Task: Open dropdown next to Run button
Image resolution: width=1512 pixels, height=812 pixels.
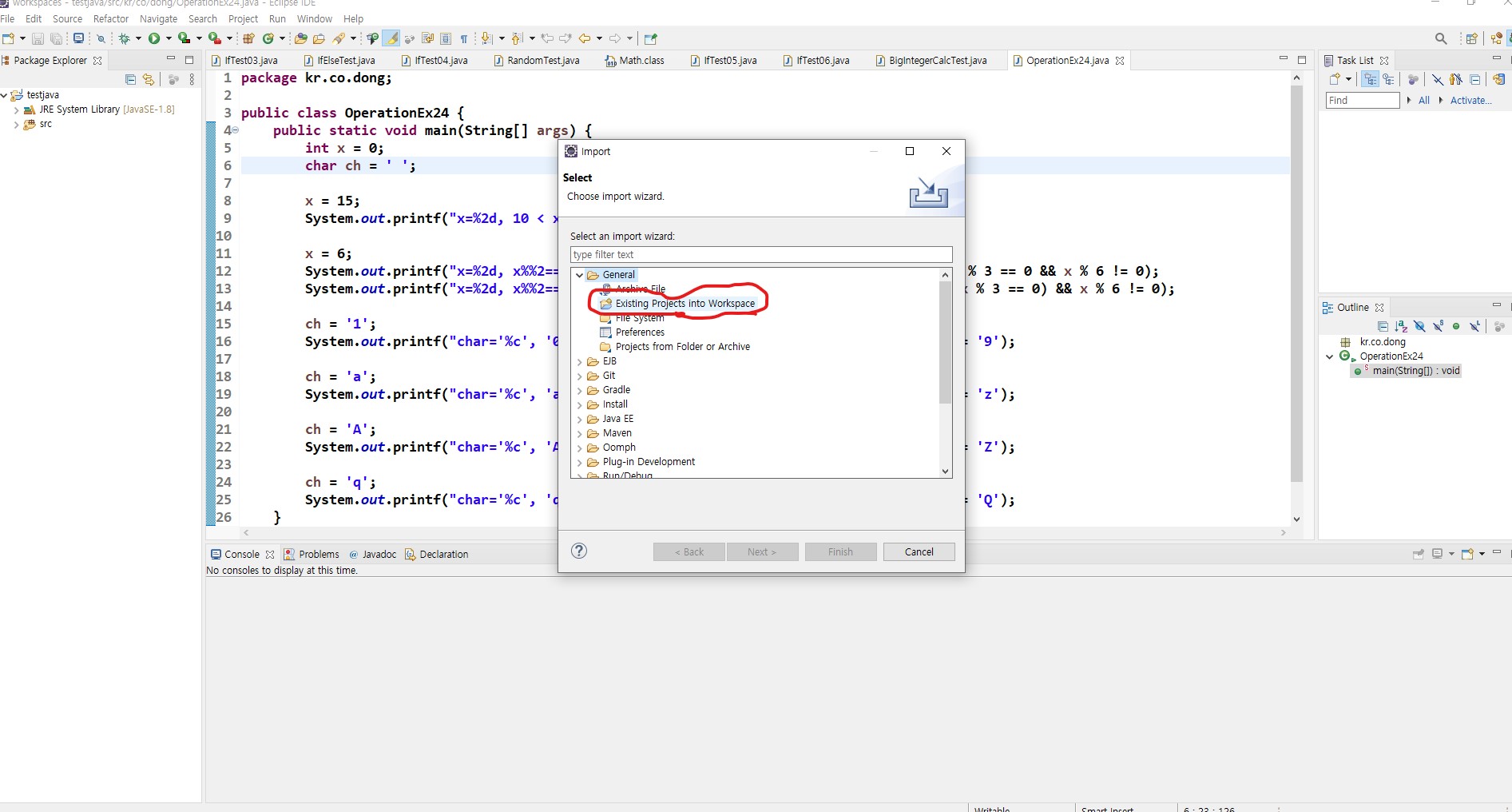Action: coord(169,38)
